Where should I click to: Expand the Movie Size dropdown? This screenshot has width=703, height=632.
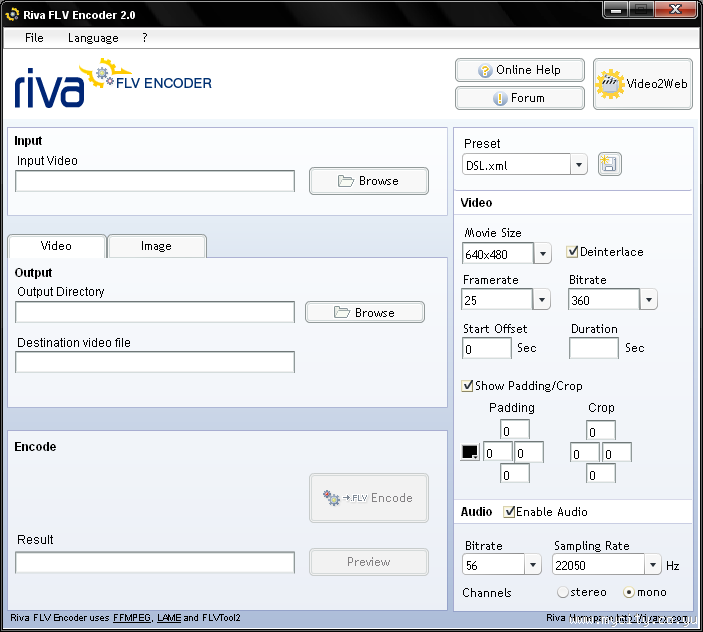pyautogui.click(x=542, y=254)
